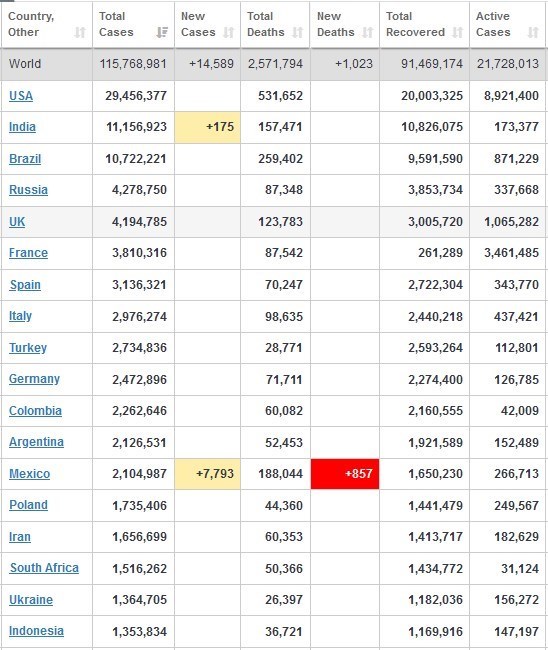Open the India country page
The image size is (548, 650).
tap(22, 127)
